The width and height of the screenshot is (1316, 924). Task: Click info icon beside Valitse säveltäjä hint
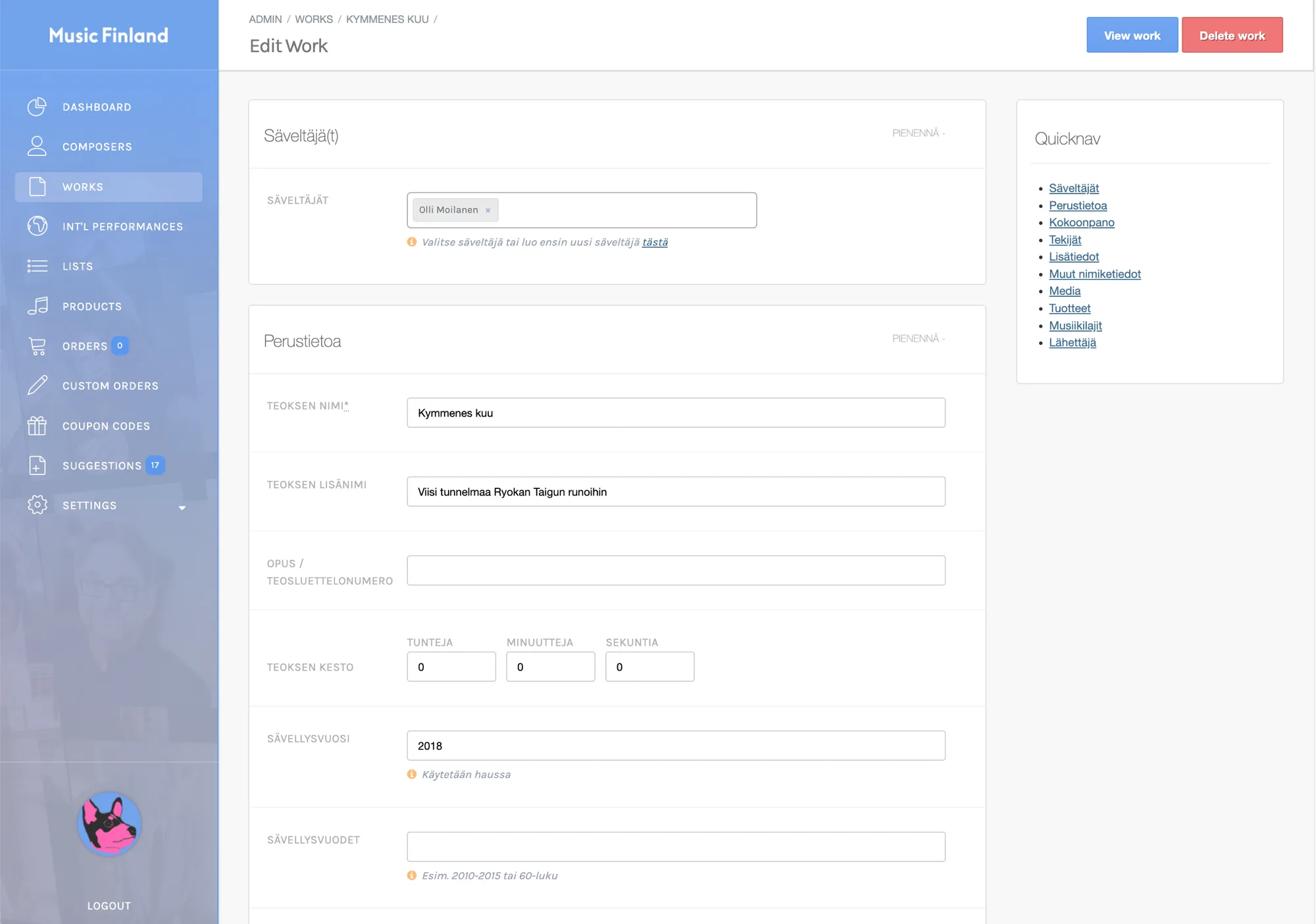pyautogui.click(x=412, y=242)
